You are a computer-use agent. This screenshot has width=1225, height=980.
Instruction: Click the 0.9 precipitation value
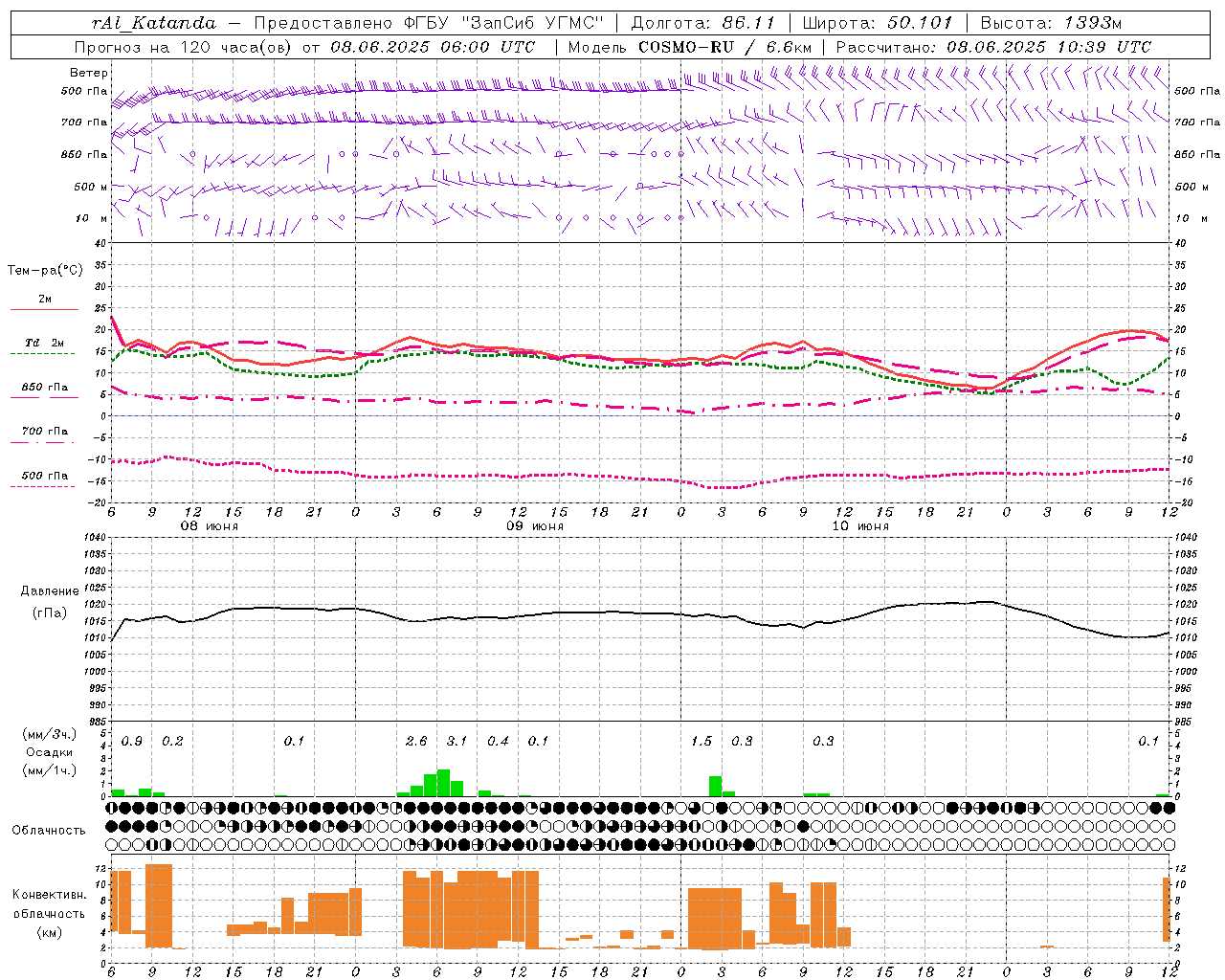(132, 742)
